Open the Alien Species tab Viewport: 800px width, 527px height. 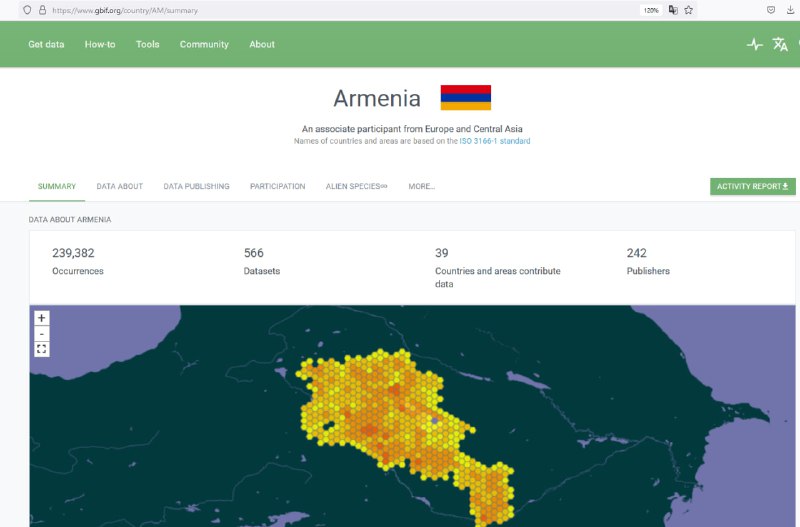point(356,186)
